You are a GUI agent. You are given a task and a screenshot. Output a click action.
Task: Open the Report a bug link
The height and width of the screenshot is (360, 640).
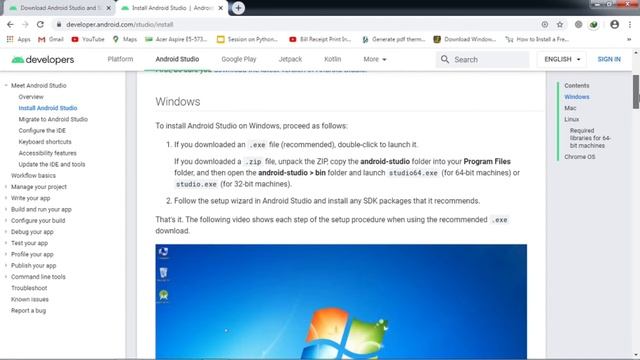[29, 311]
